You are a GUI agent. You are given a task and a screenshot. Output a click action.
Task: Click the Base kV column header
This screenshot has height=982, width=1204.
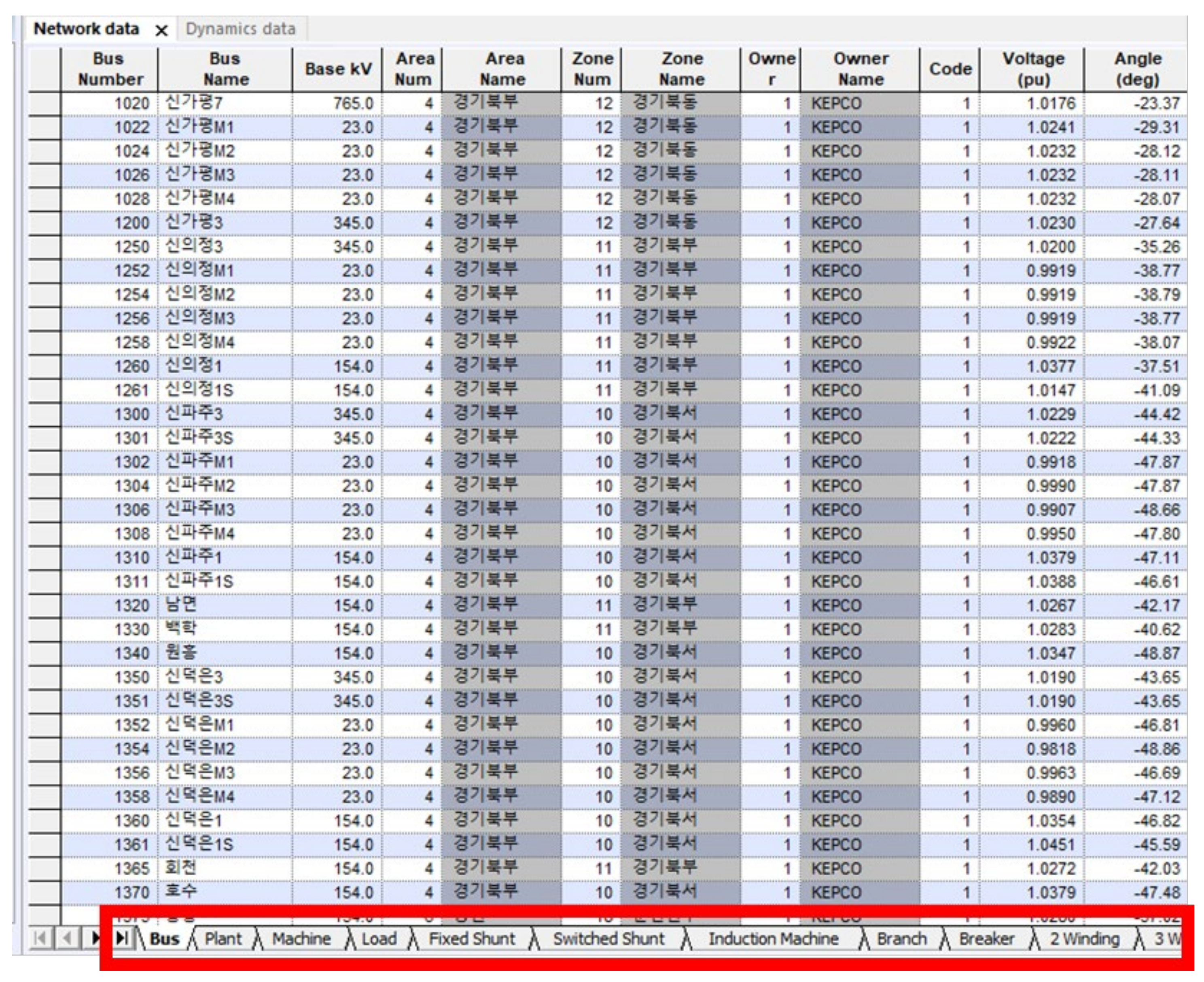(338, 69)
